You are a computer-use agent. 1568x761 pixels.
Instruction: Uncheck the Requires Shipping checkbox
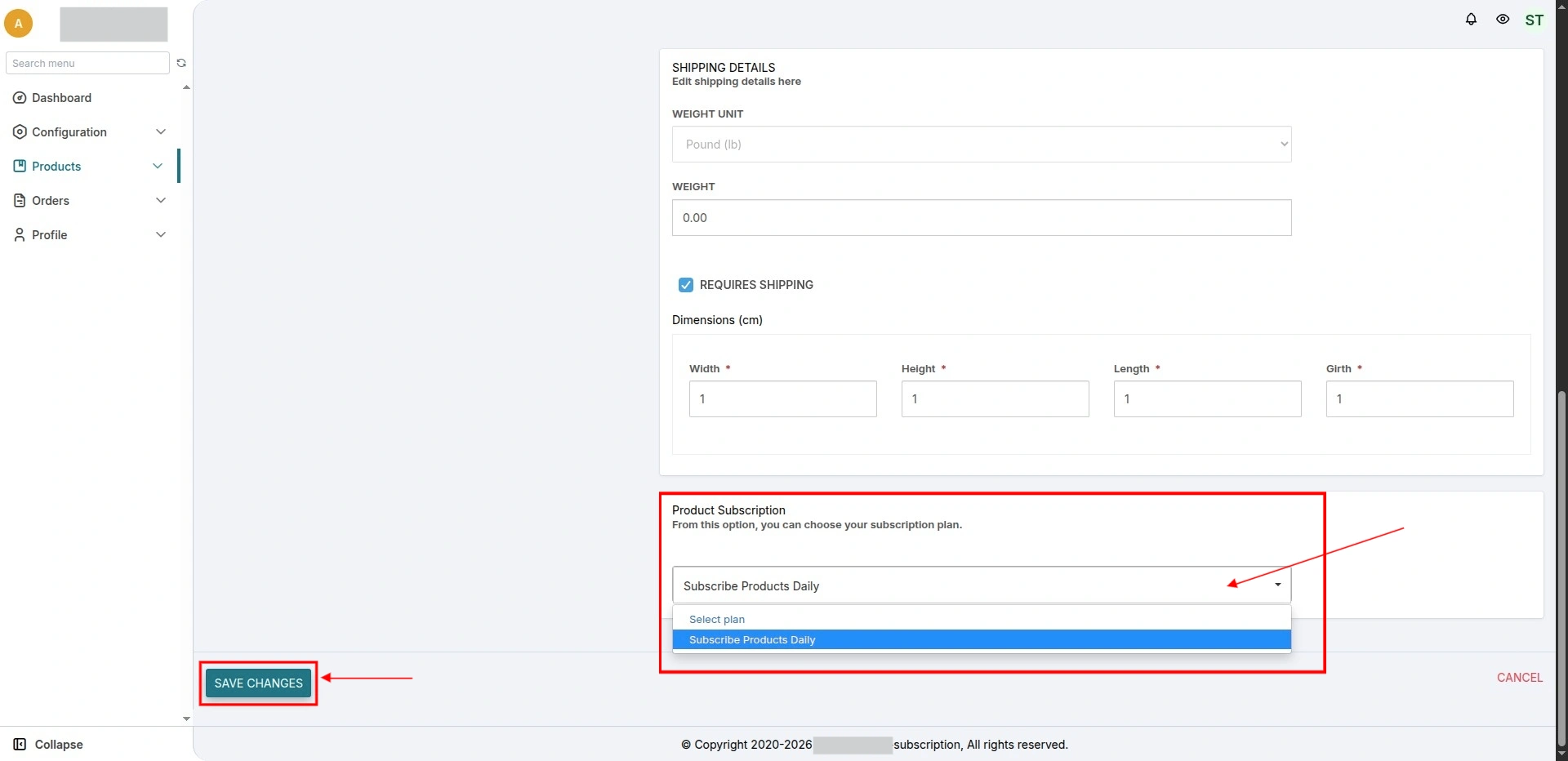686,285
